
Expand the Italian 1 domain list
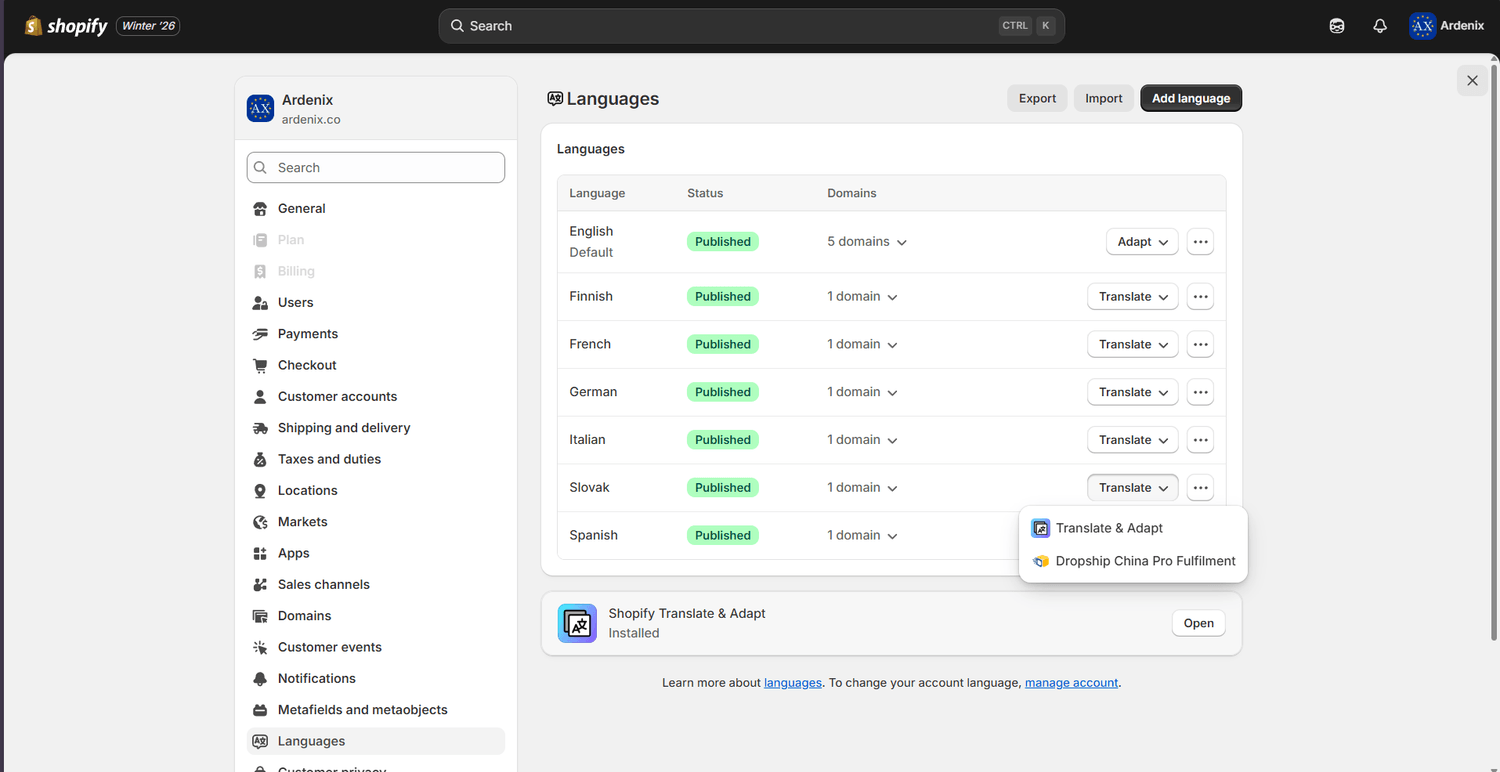tap(862, 440)
